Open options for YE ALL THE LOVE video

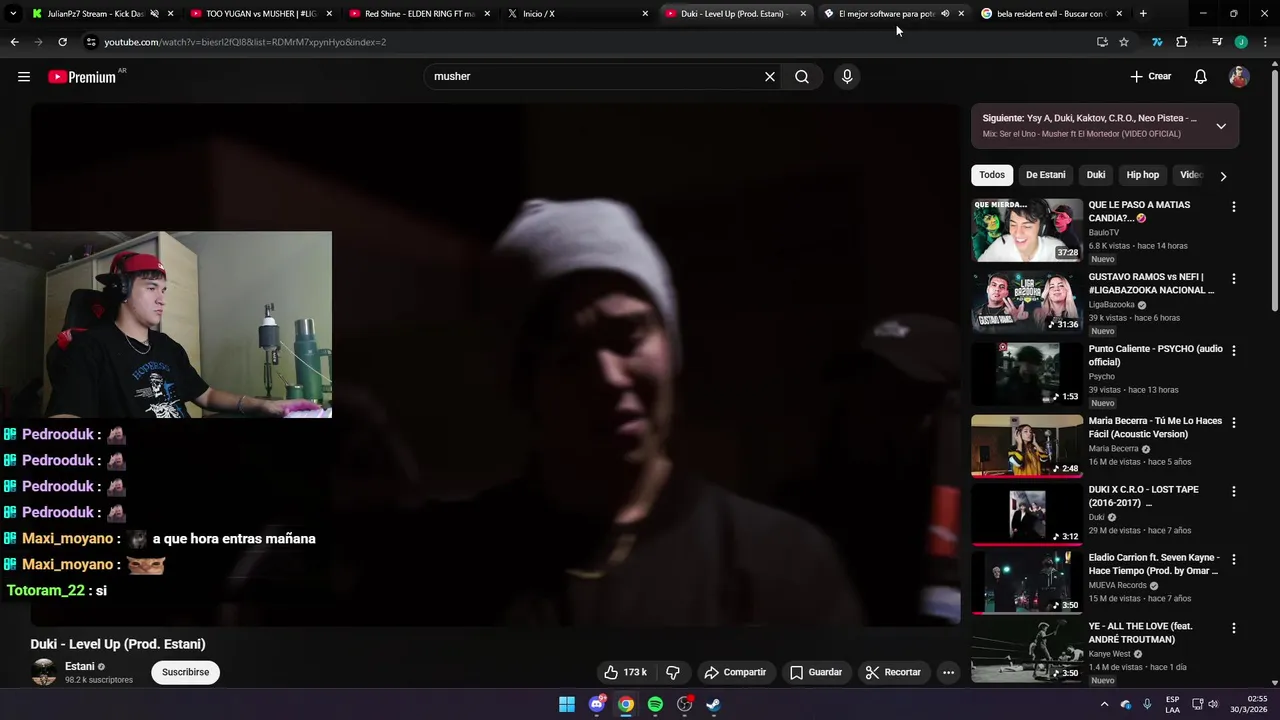coord(1233,628)
